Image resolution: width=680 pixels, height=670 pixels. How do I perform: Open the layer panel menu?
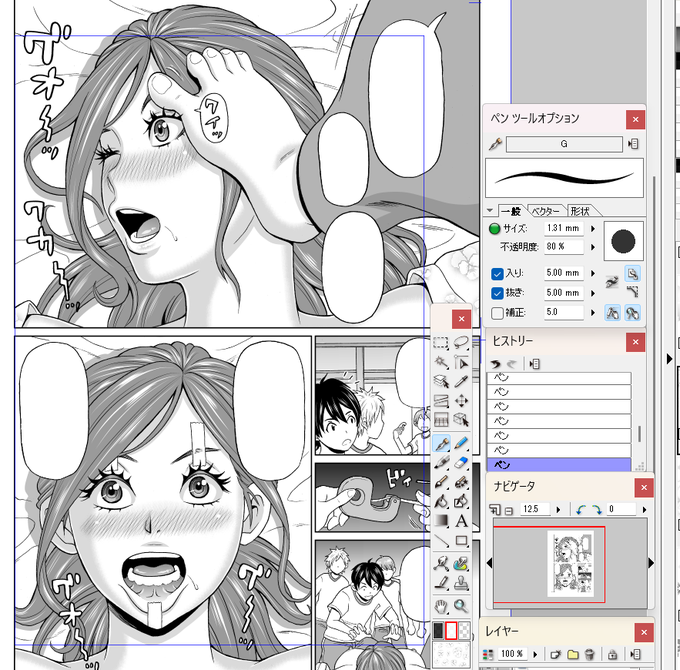pos(636,654)
